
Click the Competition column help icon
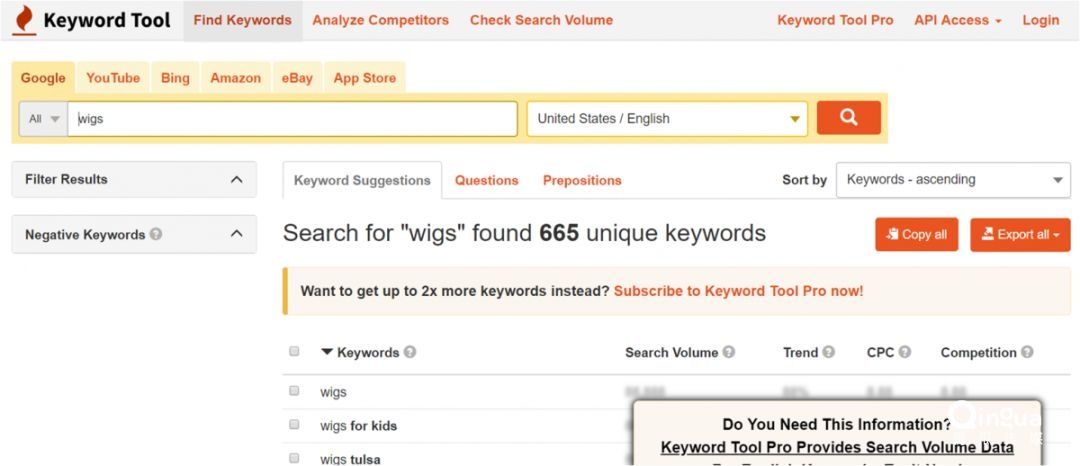click(1027, 353)
